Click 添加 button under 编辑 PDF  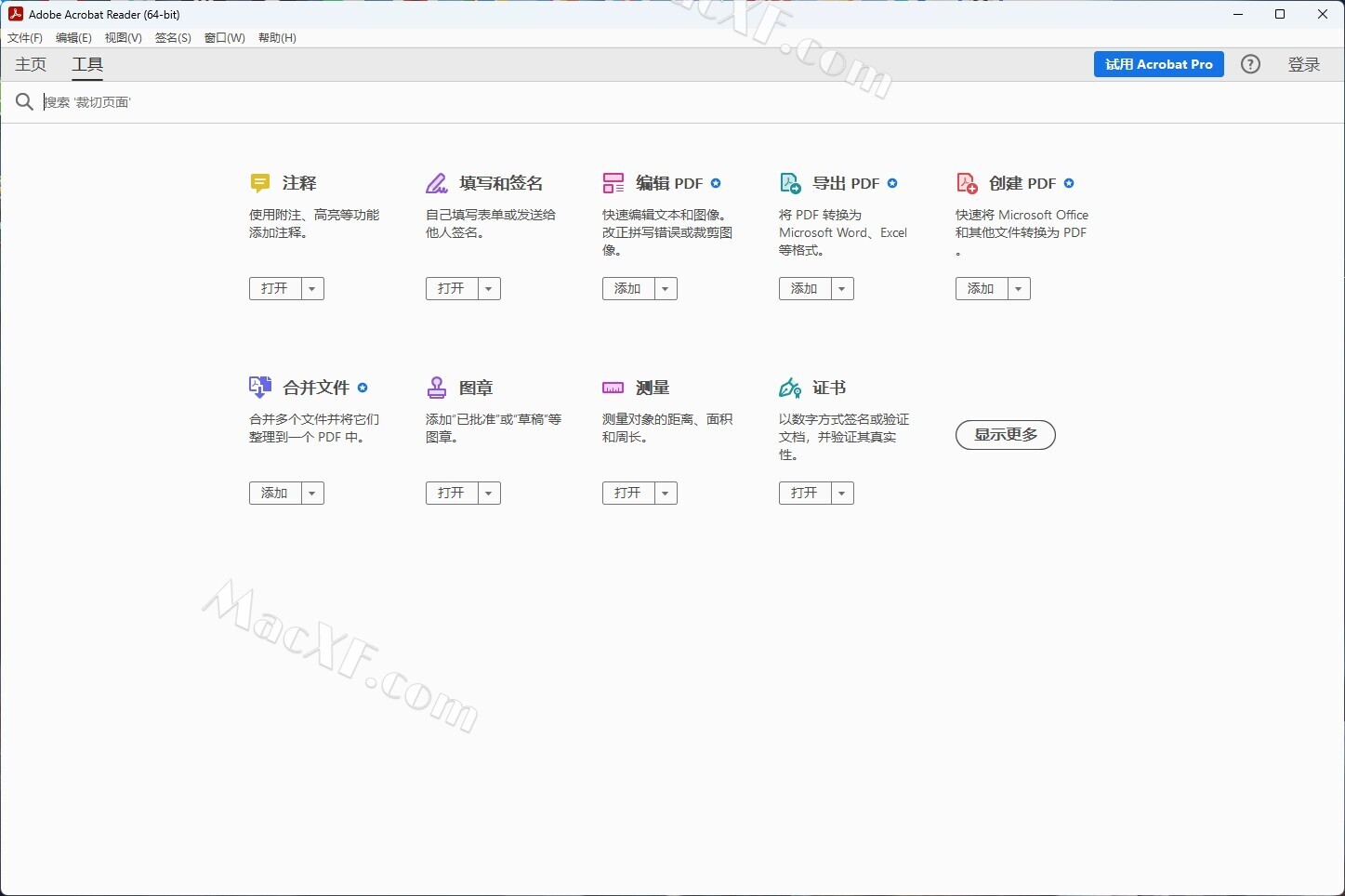point(628,289)
